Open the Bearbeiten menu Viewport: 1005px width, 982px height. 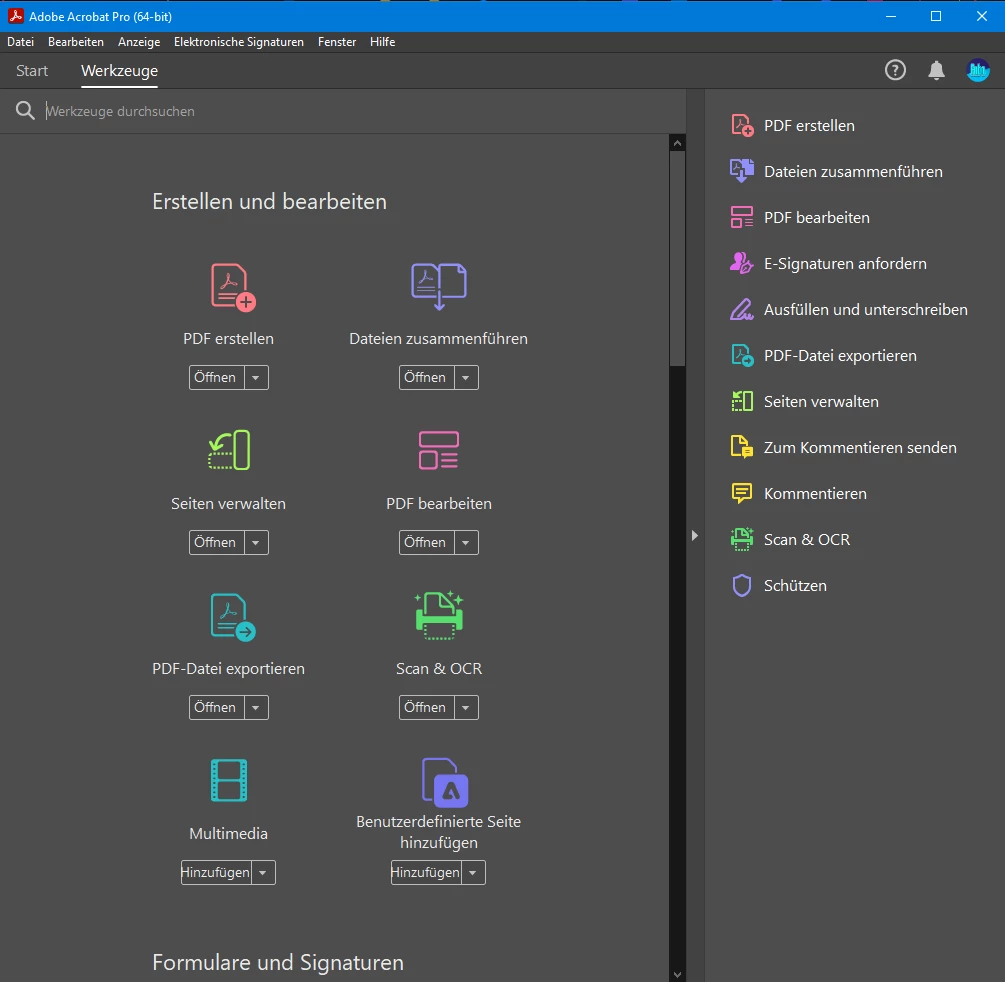point(76,42)
